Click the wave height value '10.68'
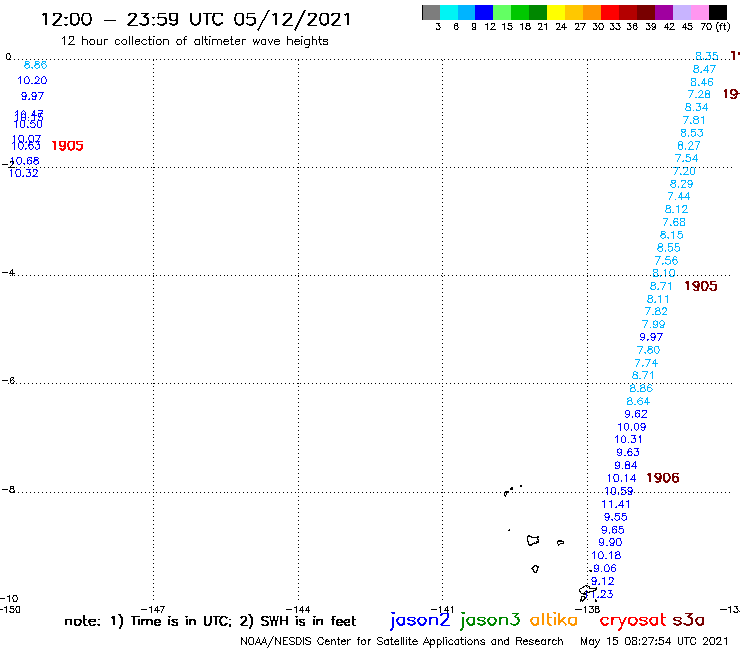This screenshot has width=740, height=650. click(x=25, y=161)
